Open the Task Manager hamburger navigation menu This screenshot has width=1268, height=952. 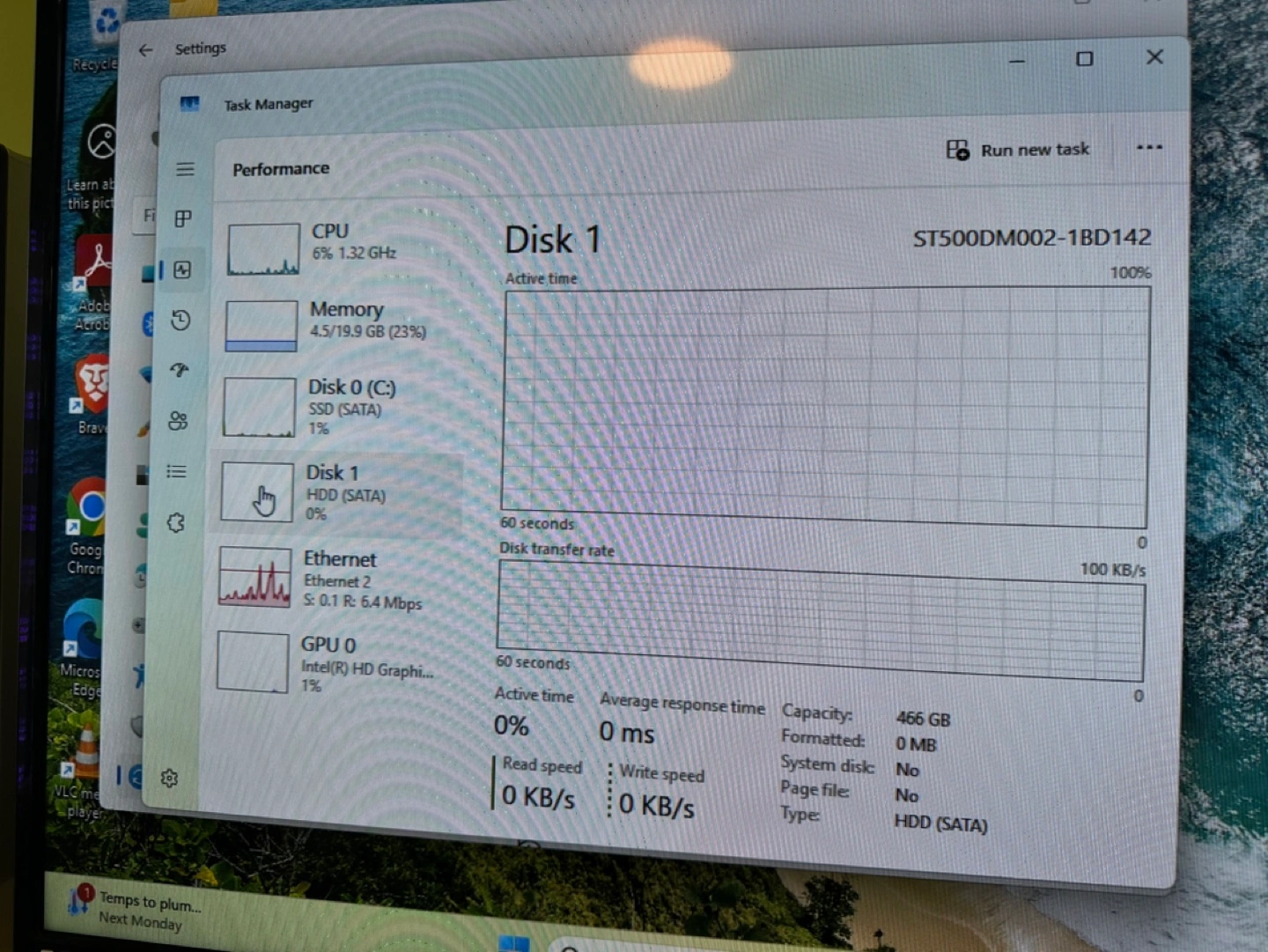click(185, 168)
